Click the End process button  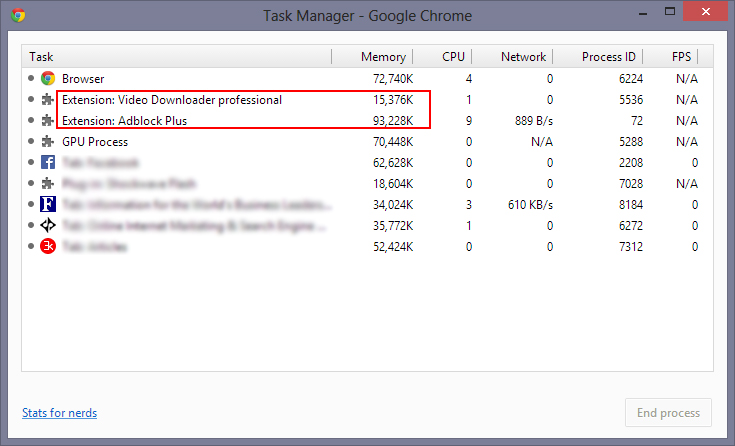(668, 413)
